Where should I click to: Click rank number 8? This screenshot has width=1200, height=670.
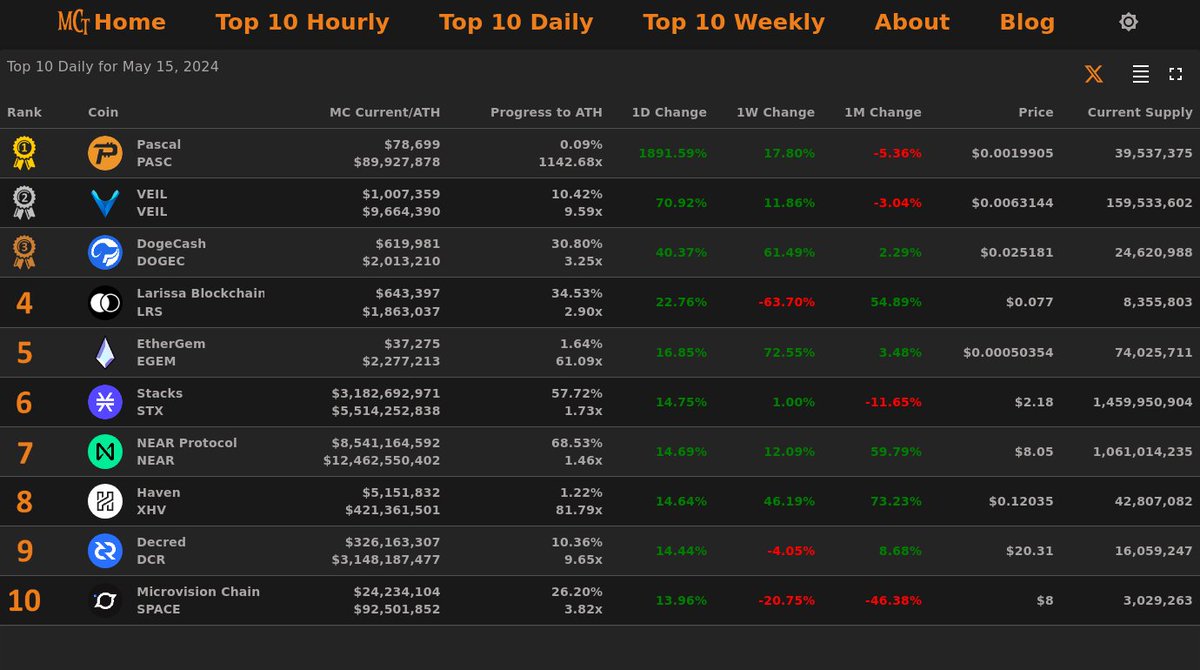[24, 502]
